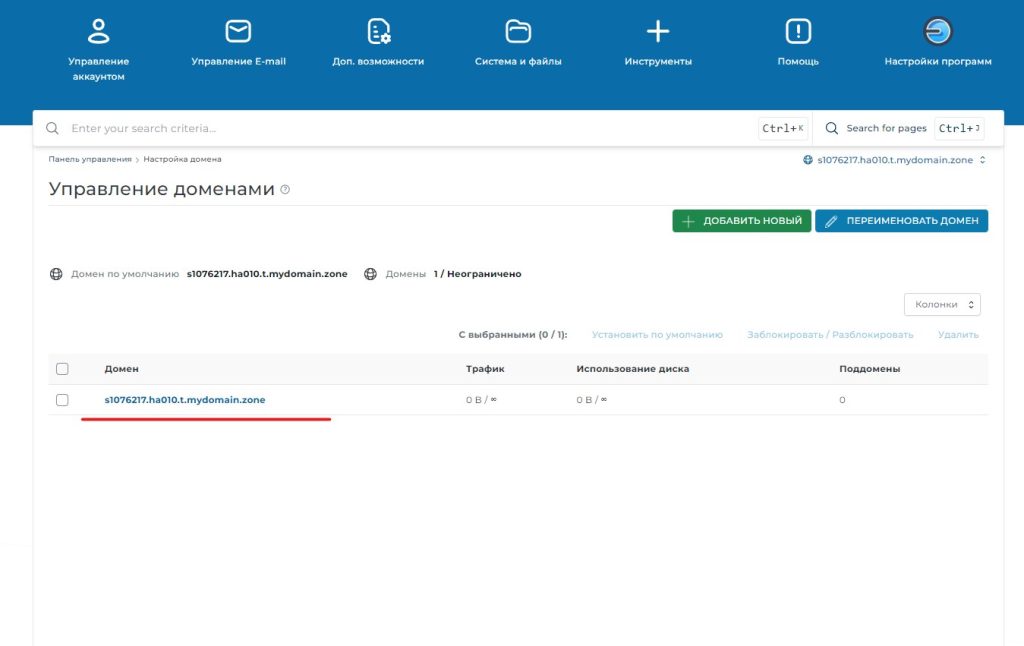This screenshot has width=1024, height=646.
Task: Click the Система и файлы folder icon
Action: 517,31
